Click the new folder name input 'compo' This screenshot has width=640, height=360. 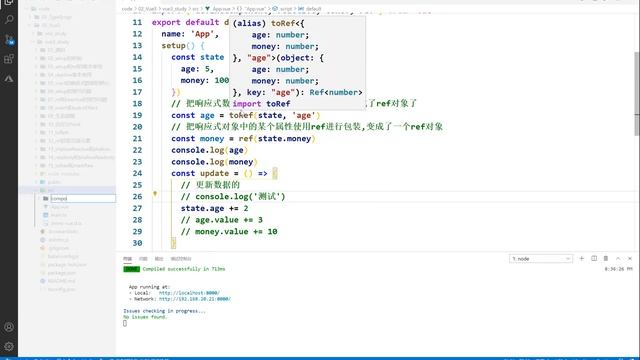pyautogui.click(x=82, y=198)
